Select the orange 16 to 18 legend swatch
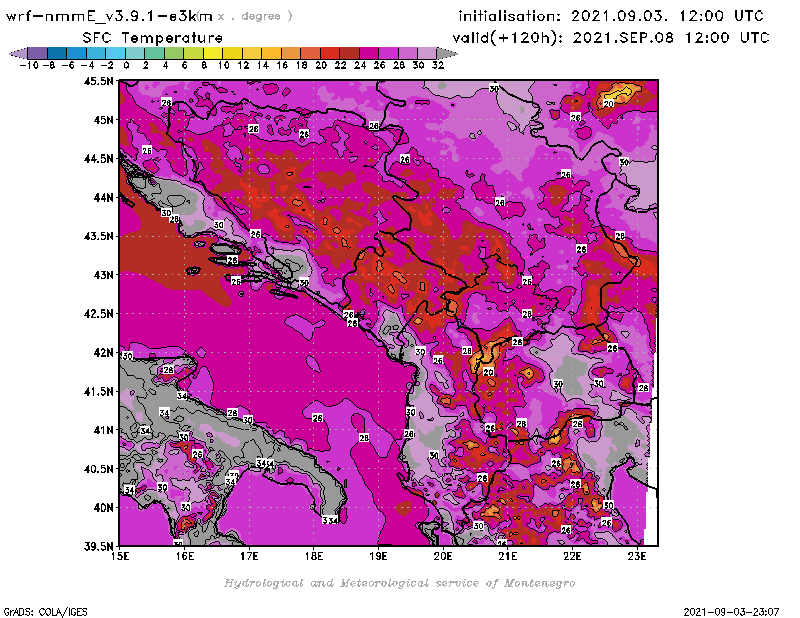This screenshot has height=618, width=800. (x=291, y=54)
